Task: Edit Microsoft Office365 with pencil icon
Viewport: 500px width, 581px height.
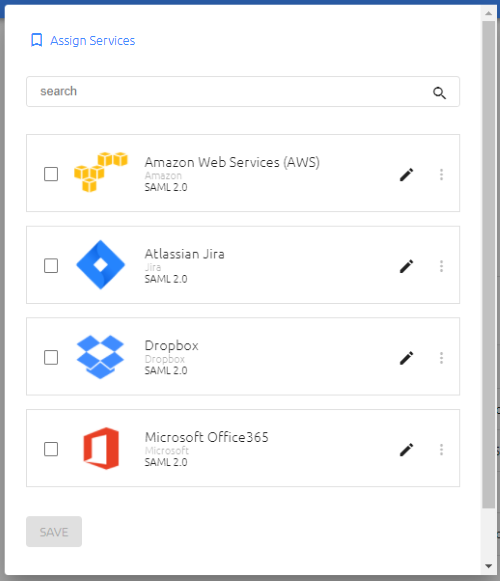Action: [406, 449]
